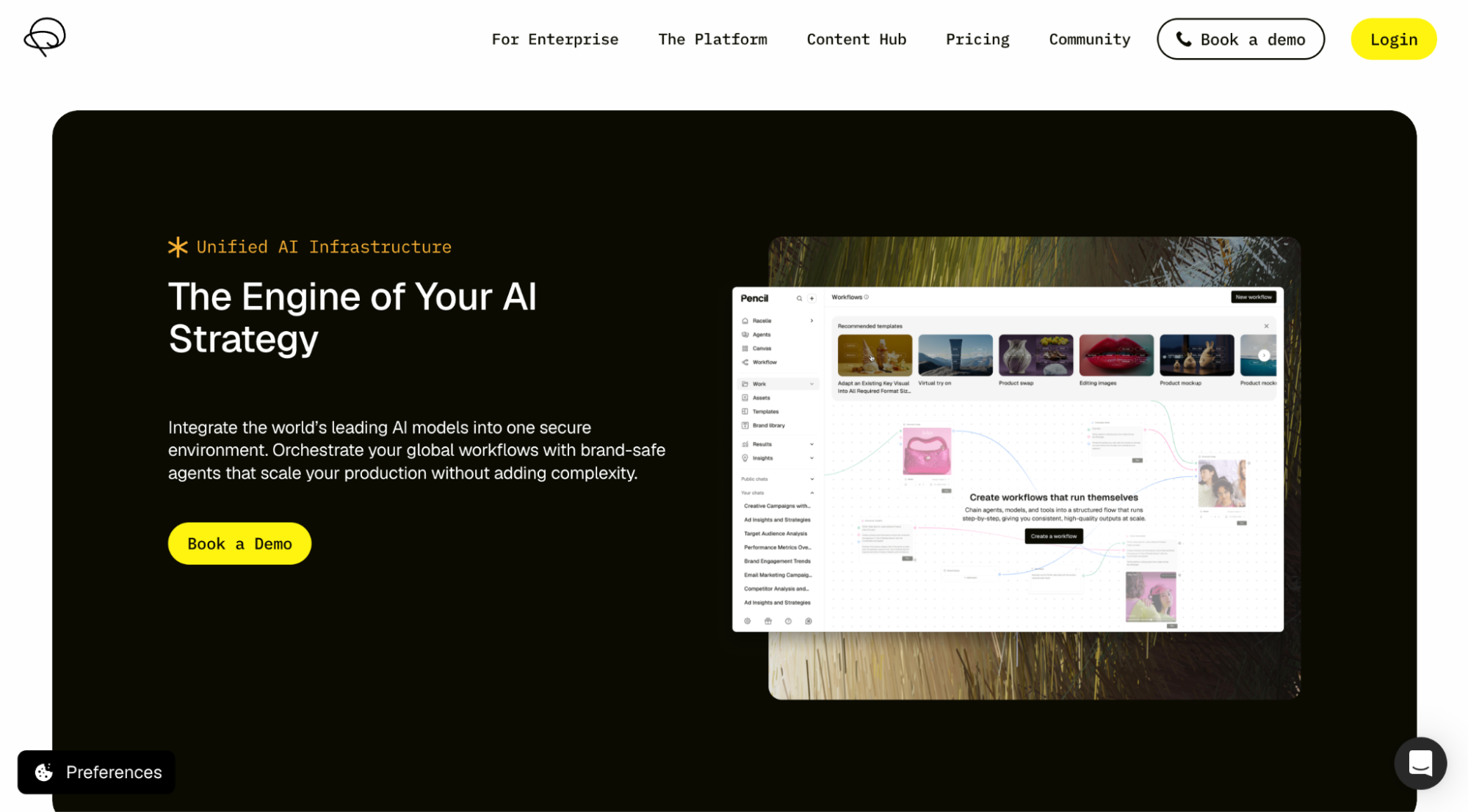Click the carousel next arrow on templates
The image size is (1468, 812).
point(1264,355)
